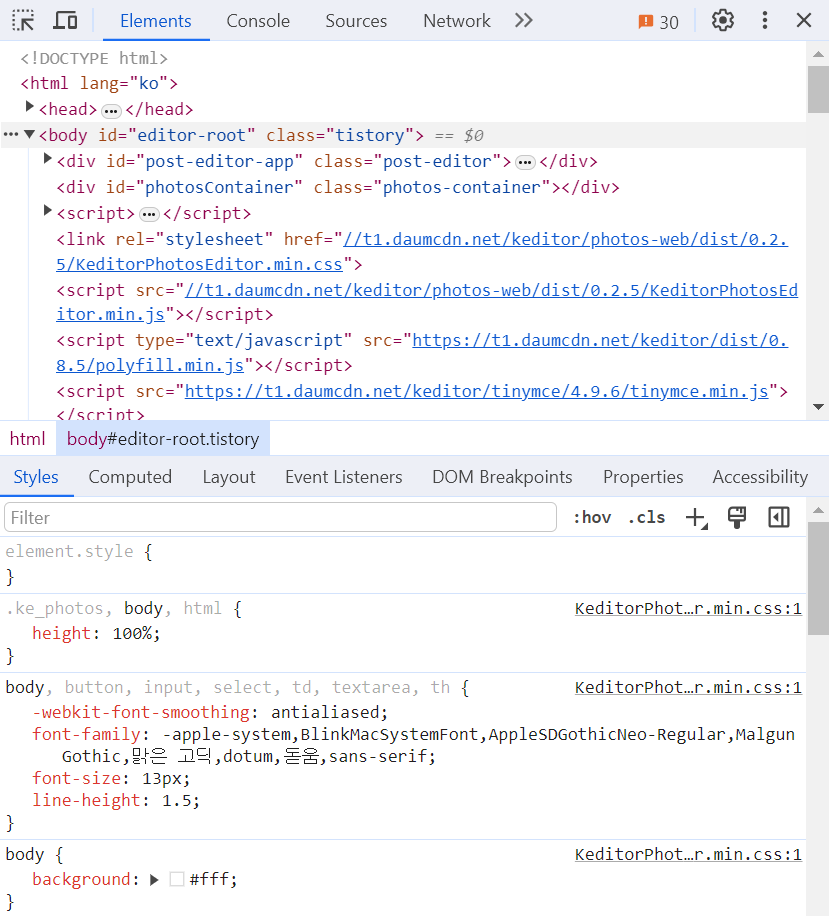The image size is (829, 916).
Task: Open the Event Listeners sub-tab
Action: point(344,477)
